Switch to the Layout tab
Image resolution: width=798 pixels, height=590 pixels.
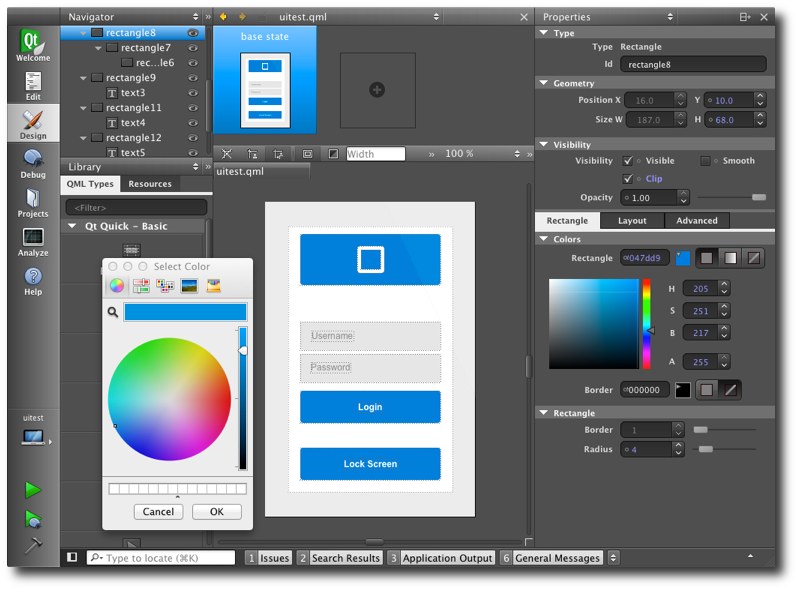[x=632, y=220]
